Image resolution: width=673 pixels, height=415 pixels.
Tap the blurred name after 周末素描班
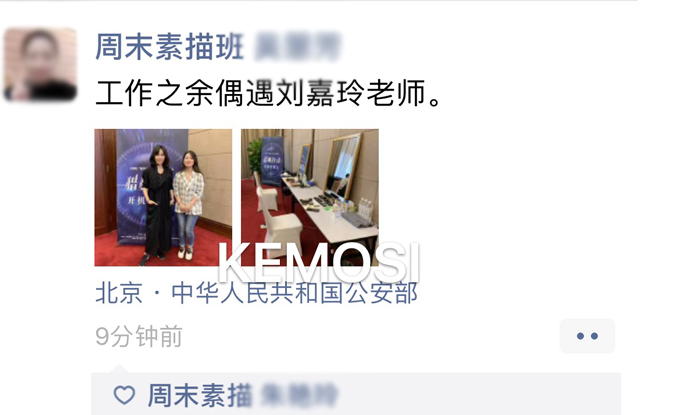coord(297,46)
